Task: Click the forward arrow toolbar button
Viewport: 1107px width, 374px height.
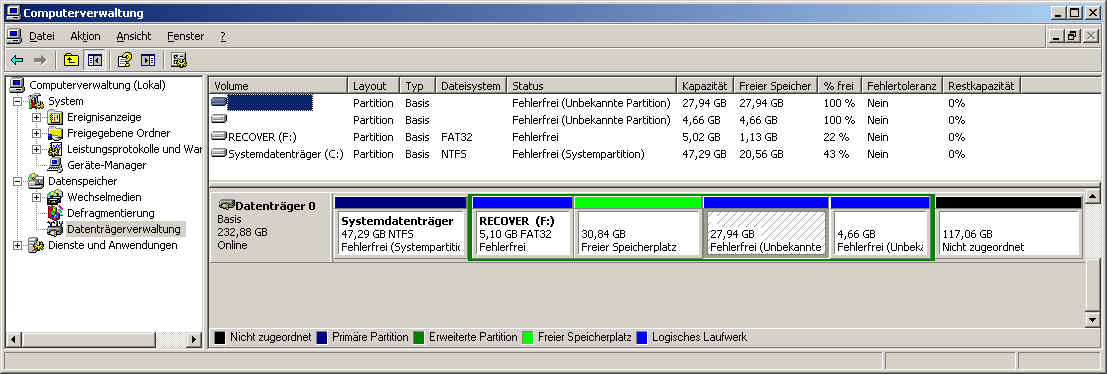Action: coord(40,61)
